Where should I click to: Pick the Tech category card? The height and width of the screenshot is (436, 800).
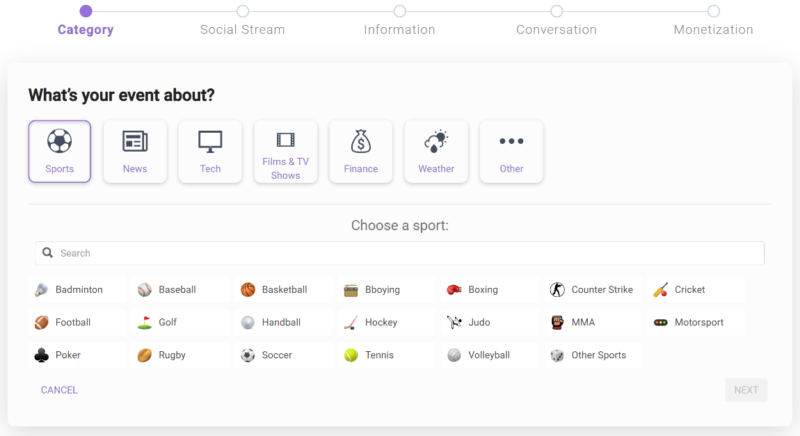(210, 151)
